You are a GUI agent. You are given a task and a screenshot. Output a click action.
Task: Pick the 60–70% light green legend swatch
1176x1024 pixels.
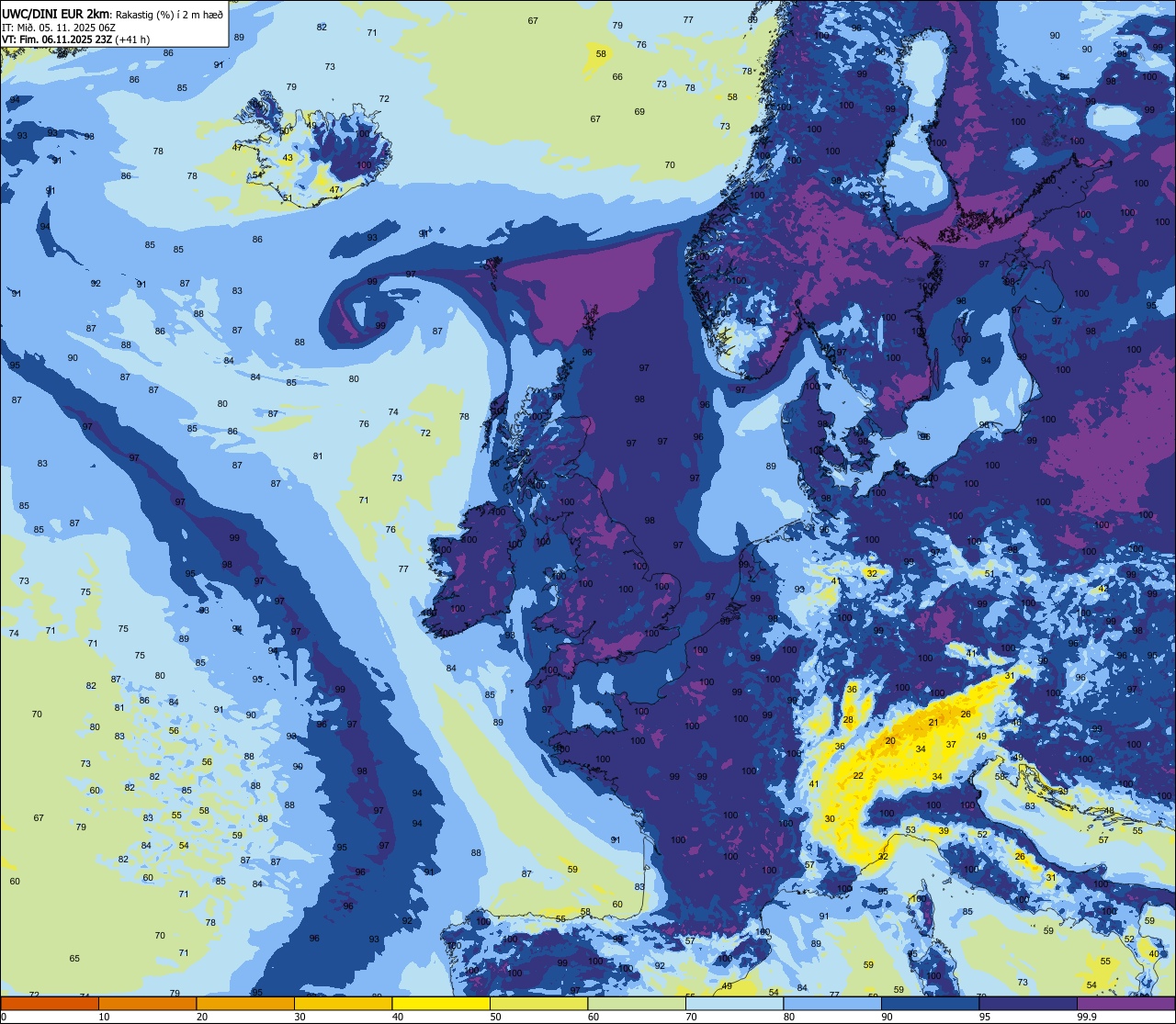[x=637, y=1003]
